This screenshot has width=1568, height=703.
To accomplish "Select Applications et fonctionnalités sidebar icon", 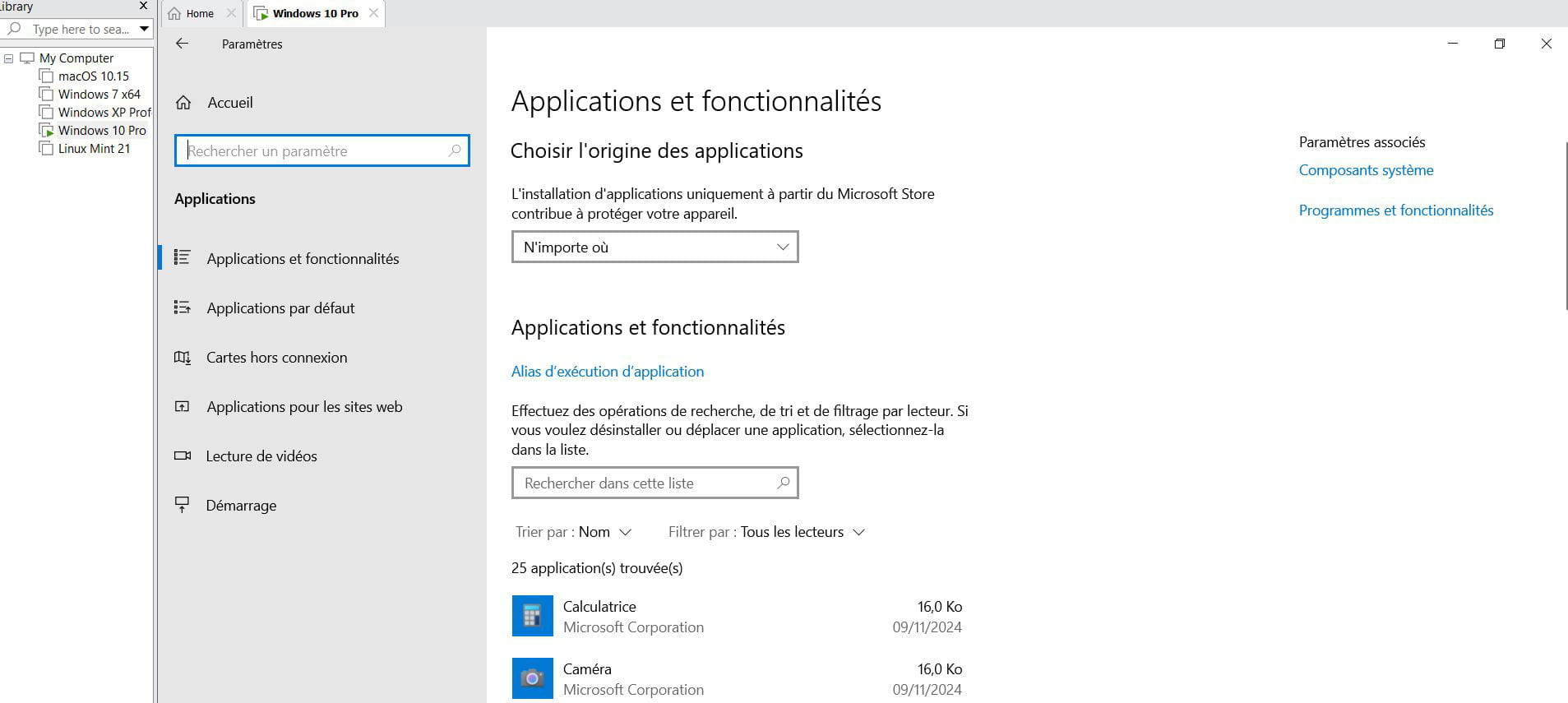I will pos(183,258).
